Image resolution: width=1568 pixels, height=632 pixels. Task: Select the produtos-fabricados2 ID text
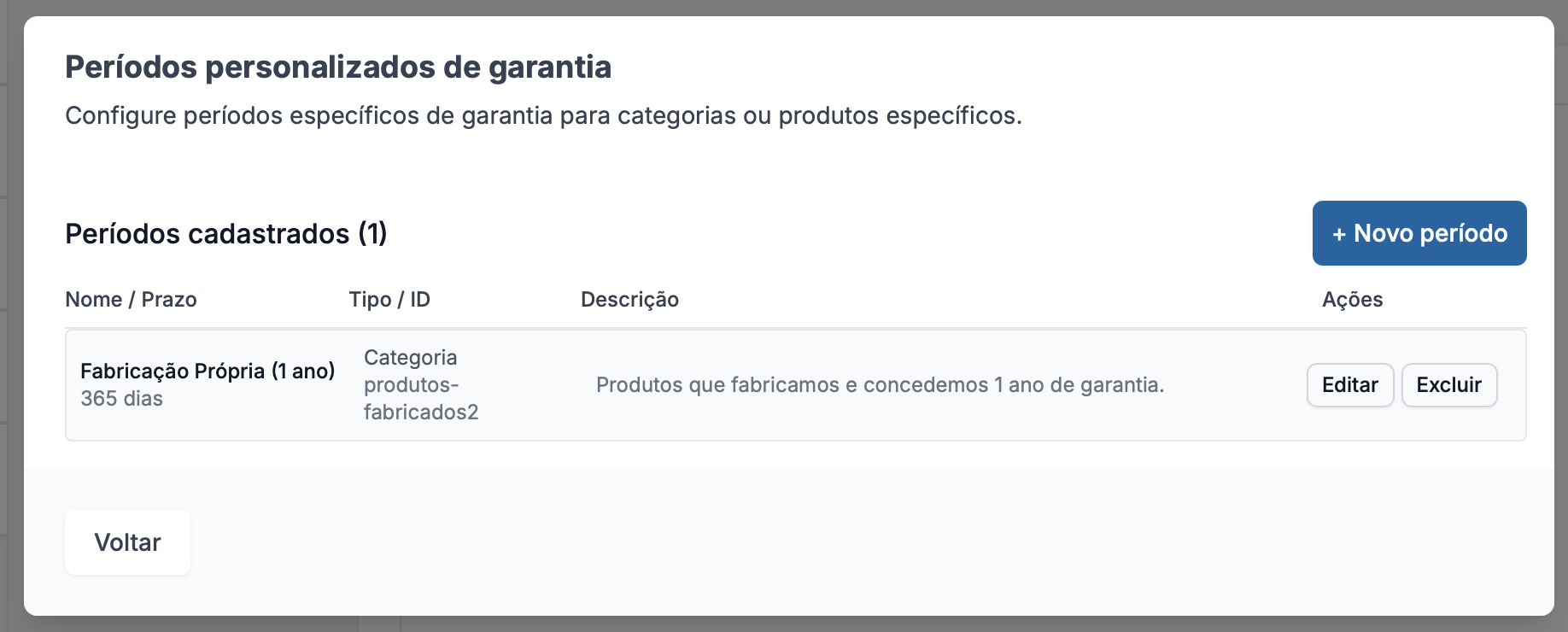[x=421, y=399]
